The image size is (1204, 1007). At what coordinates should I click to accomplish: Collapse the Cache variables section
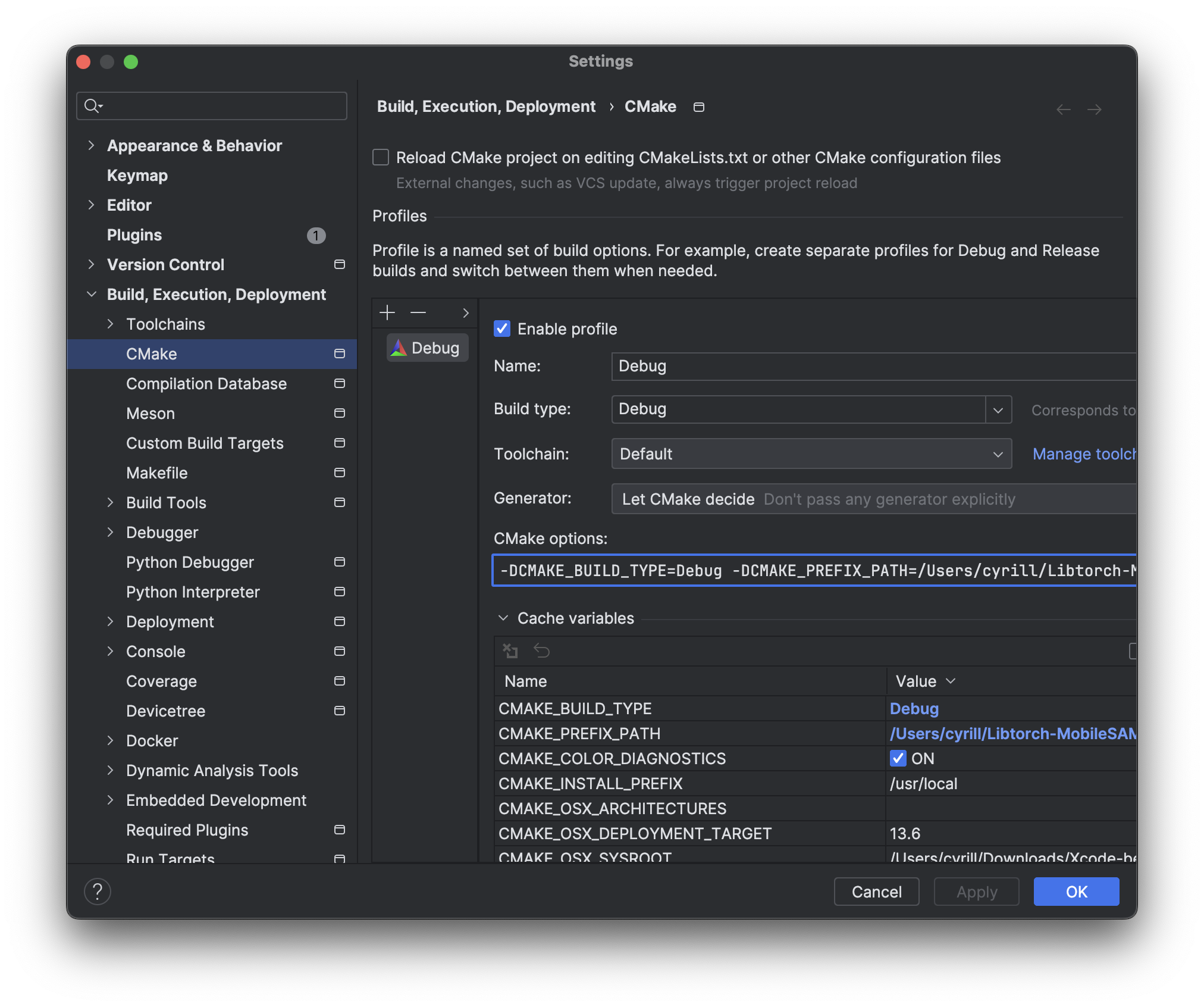[x=503, y=618]
